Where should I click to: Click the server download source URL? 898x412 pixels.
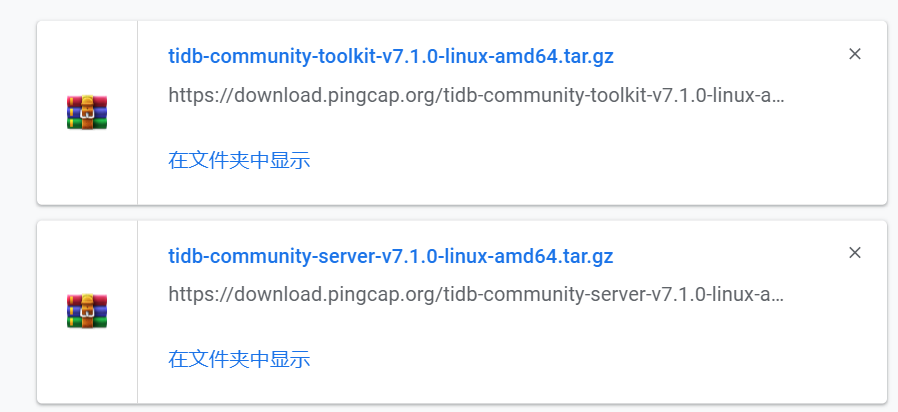[x=476, y=295]
